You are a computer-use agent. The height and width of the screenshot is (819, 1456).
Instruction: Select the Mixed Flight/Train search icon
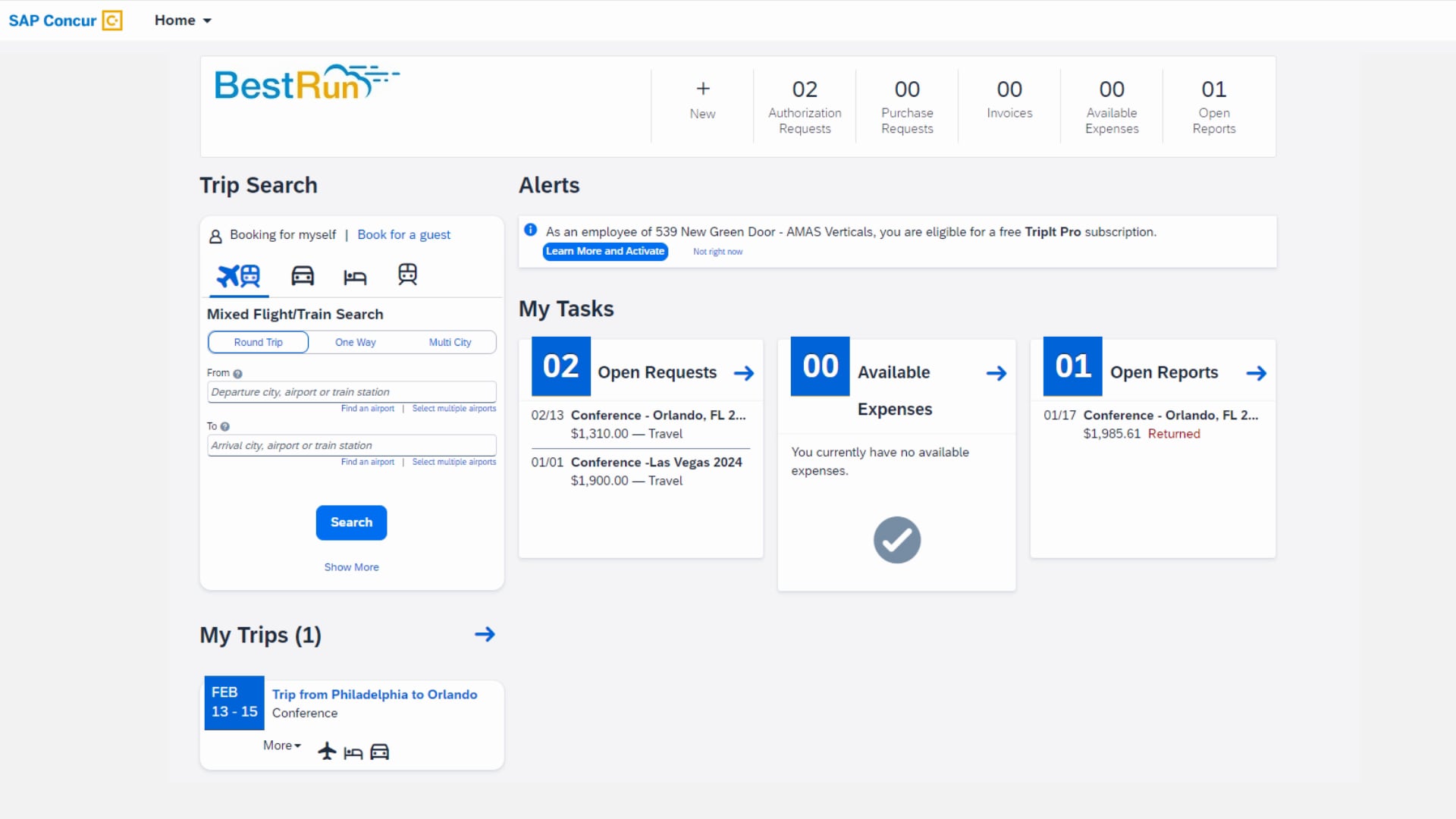pos(238,276)
